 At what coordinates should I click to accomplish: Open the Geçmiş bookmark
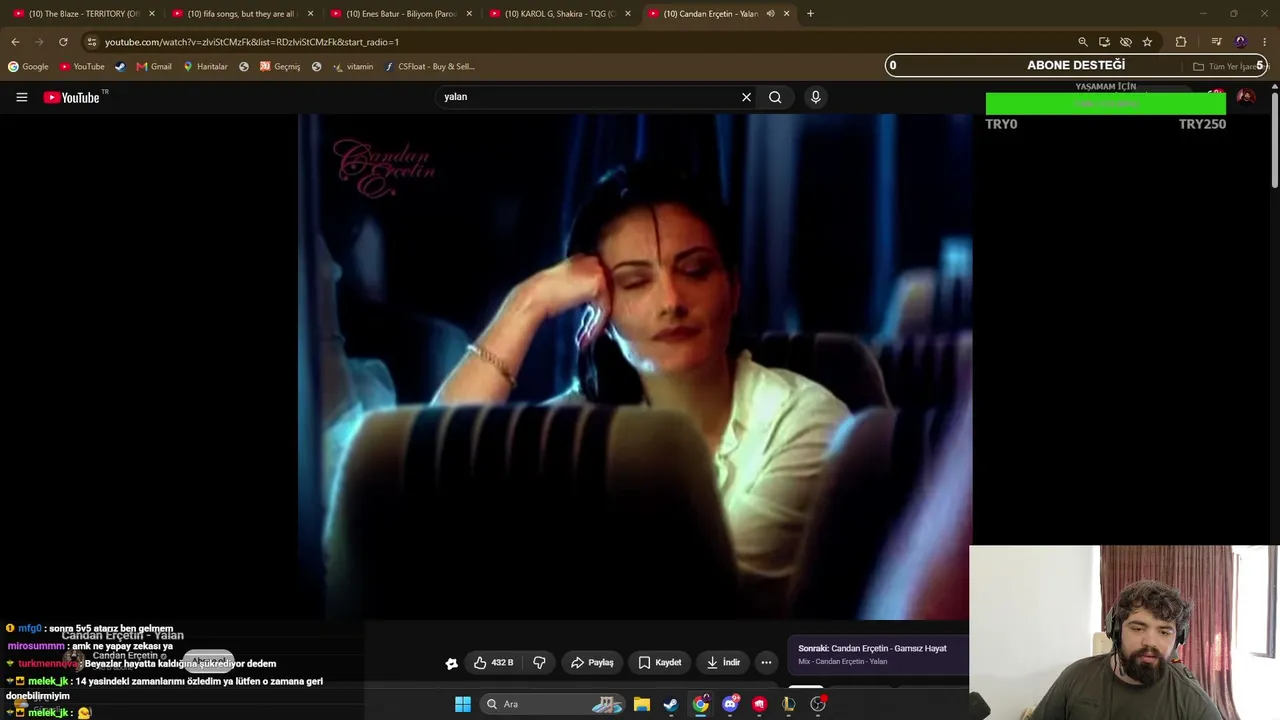[280, 67]
